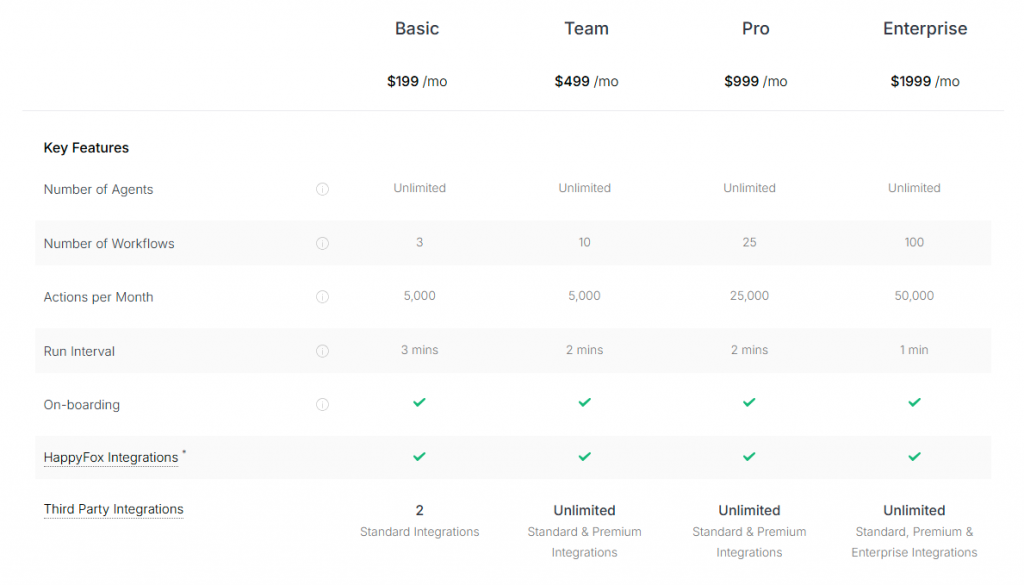Open the HappyFox Integrations link
The width and height of the screenshot is (1024, 585).
[x=111, y=457]
